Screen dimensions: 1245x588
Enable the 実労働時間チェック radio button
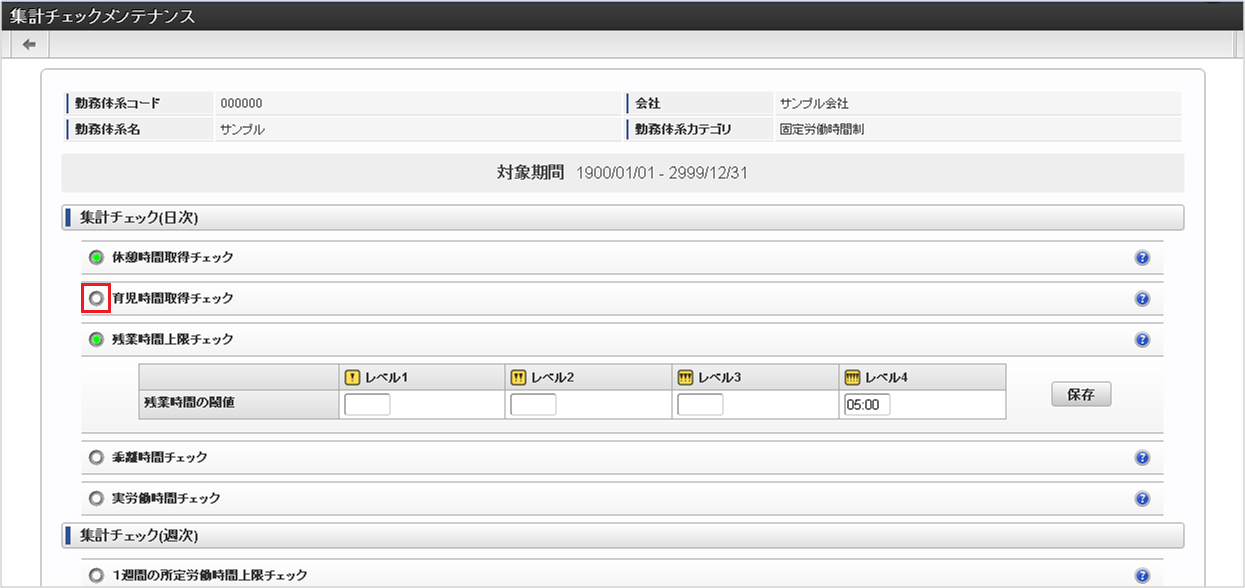coord(96,498)
